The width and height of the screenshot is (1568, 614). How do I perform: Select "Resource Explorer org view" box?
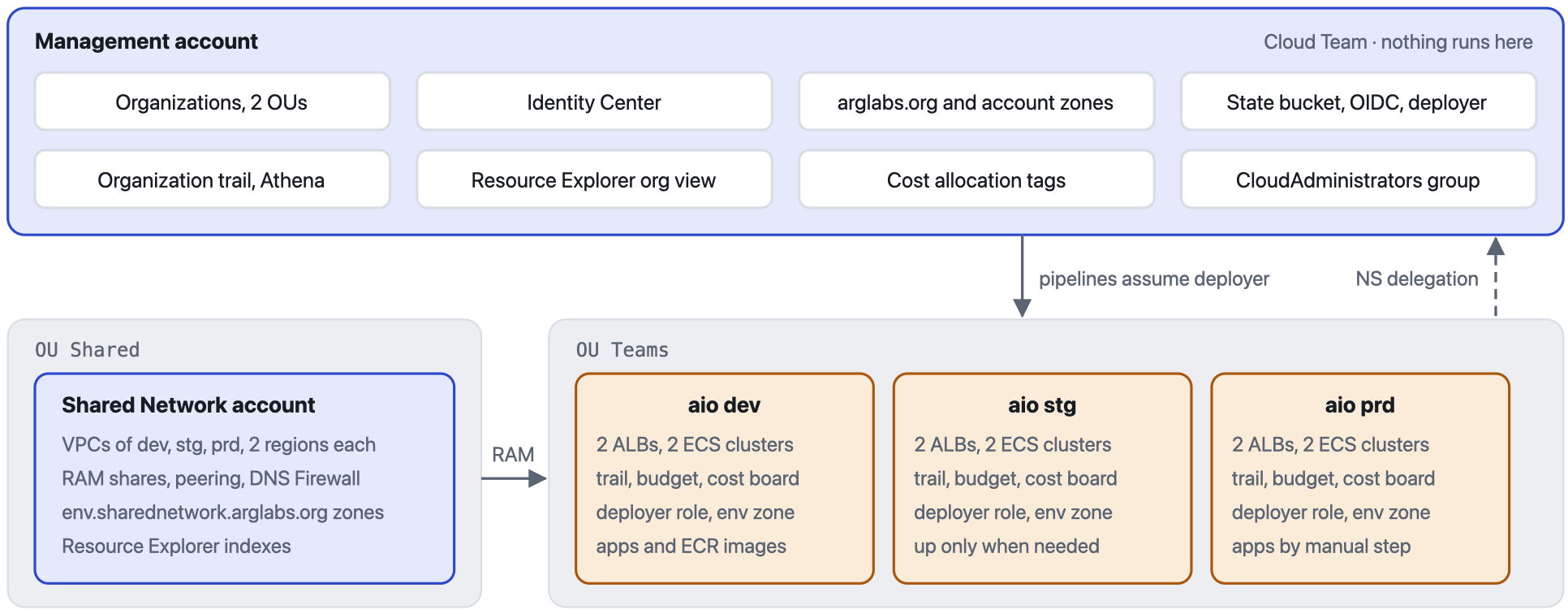tap(594, 179)
